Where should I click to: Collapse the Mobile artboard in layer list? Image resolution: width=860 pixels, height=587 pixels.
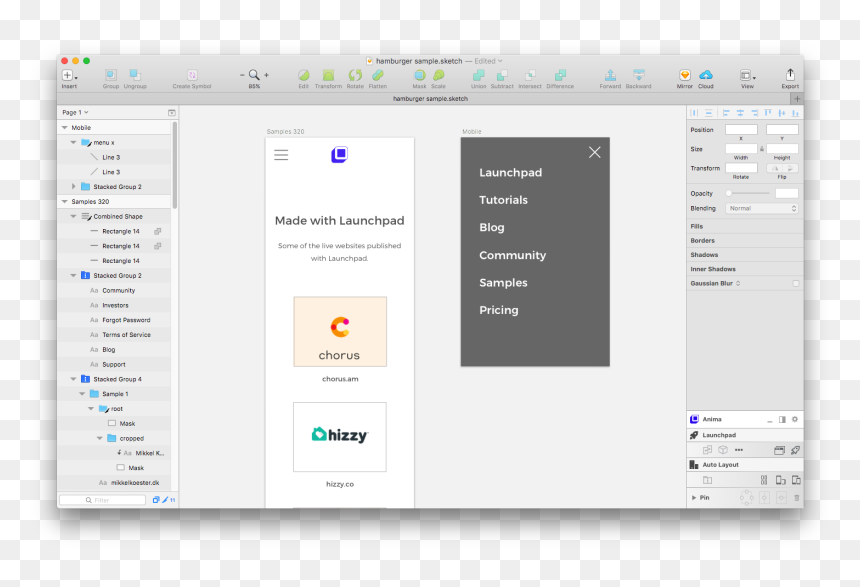click(x=65, y=127)
